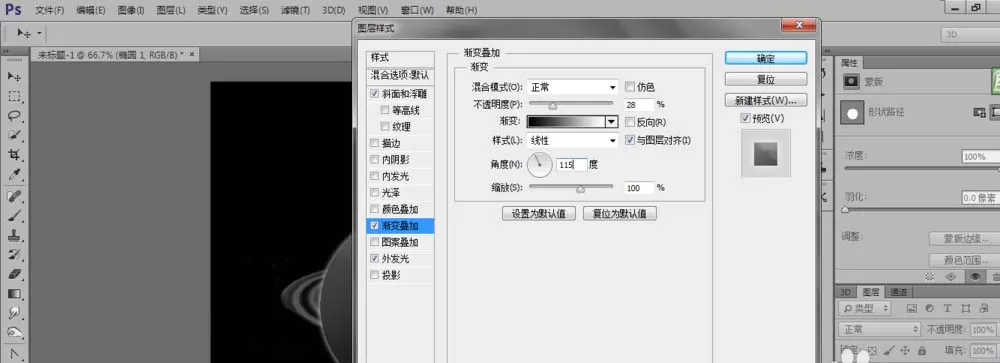Open the 3D workspace dropdown
1000x363 pixels.
(x=970, y=34)
